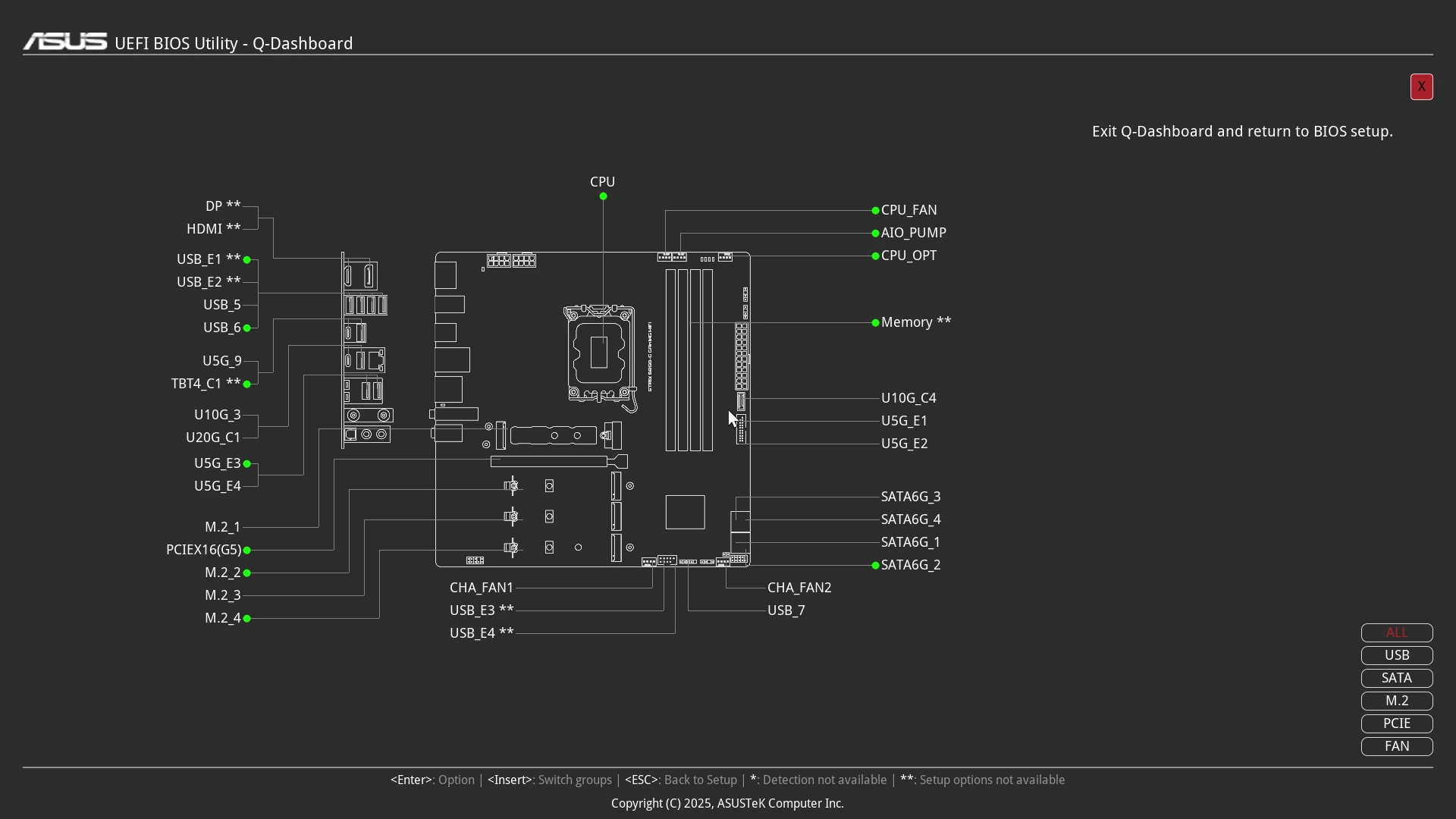
Task: Click the long PCIe x16 slot on diagram
Action: point(559,461)
